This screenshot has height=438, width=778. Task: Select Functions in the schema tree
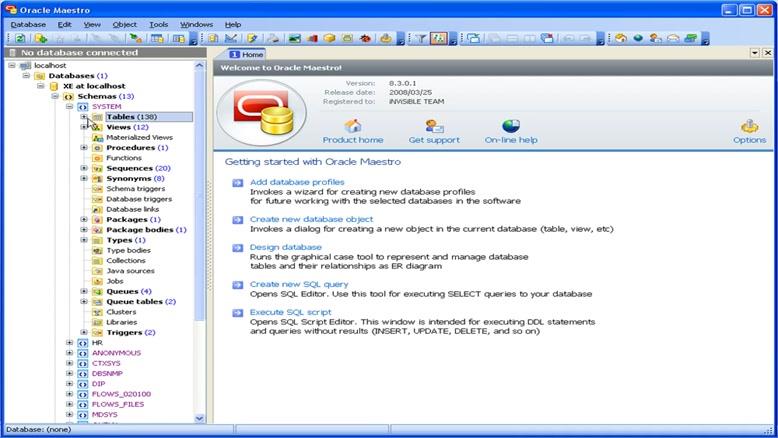pyautogui.click(x=124, y=158)
